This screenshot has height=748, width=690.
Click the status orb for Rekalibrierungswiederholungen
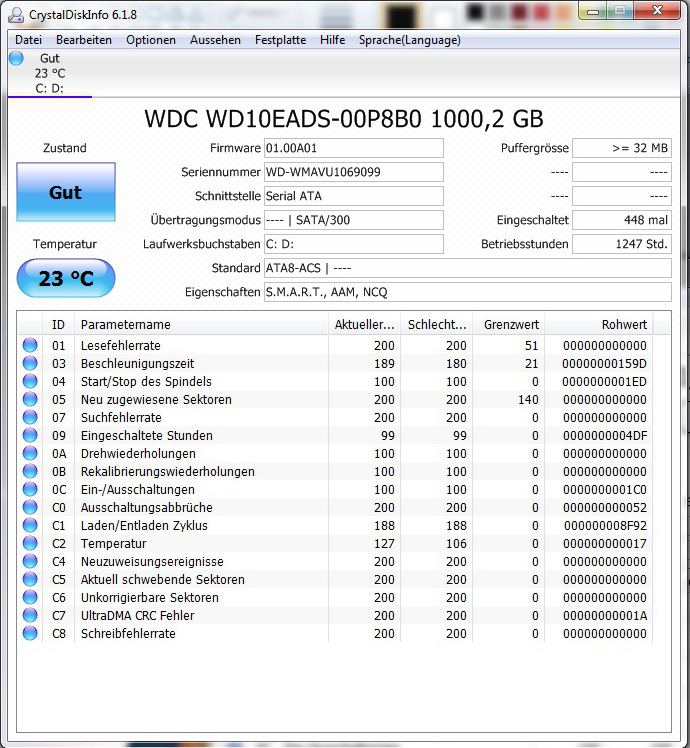[x=30, y=471]
